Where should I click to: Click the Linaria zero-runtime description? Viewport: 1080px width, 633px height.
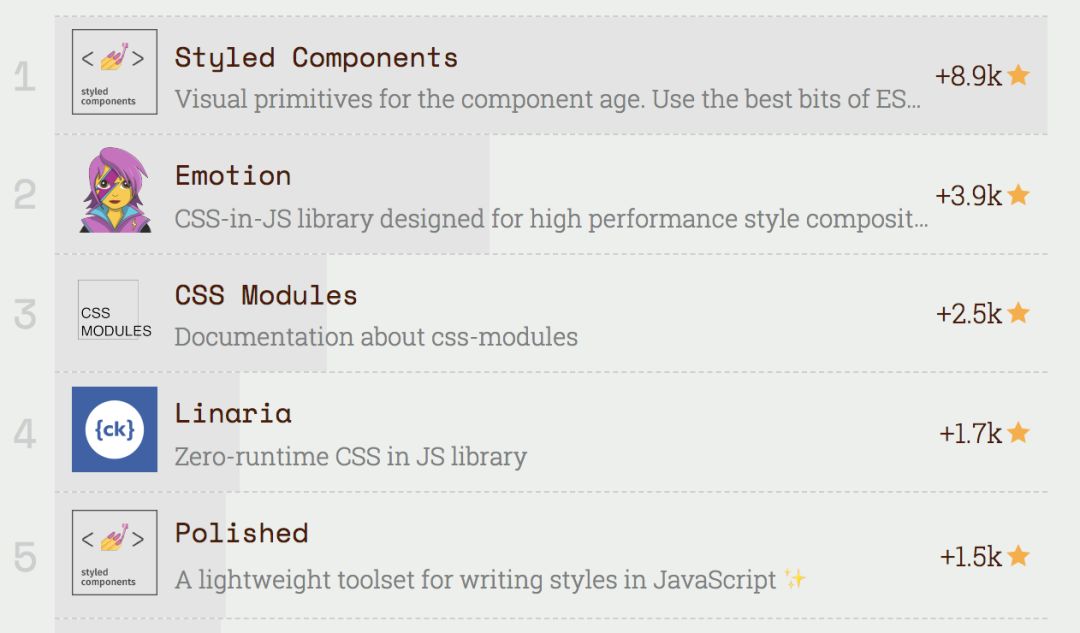[350, 457]
